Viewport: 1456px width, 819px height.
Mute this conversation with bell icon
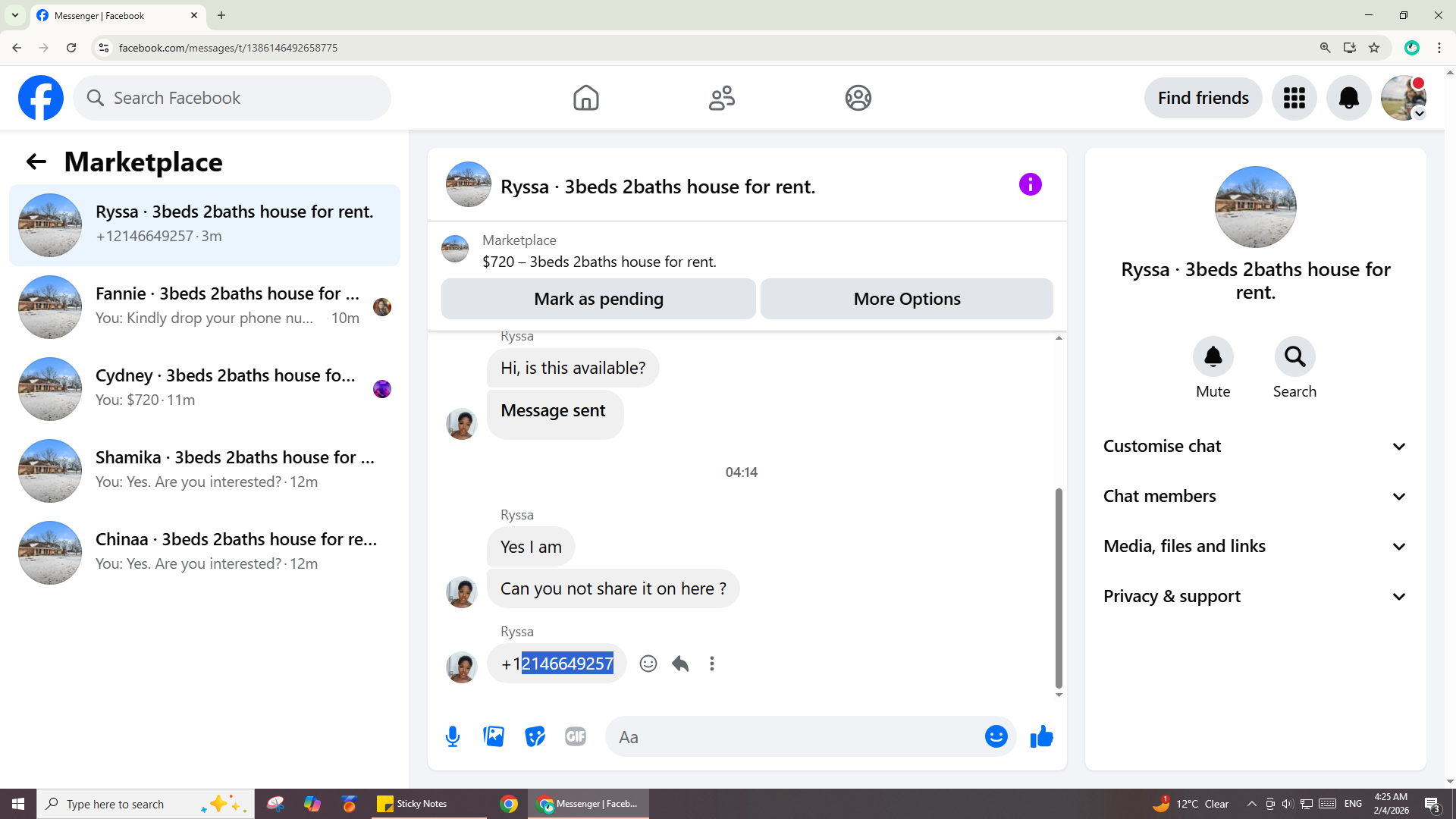(1213, 356)
